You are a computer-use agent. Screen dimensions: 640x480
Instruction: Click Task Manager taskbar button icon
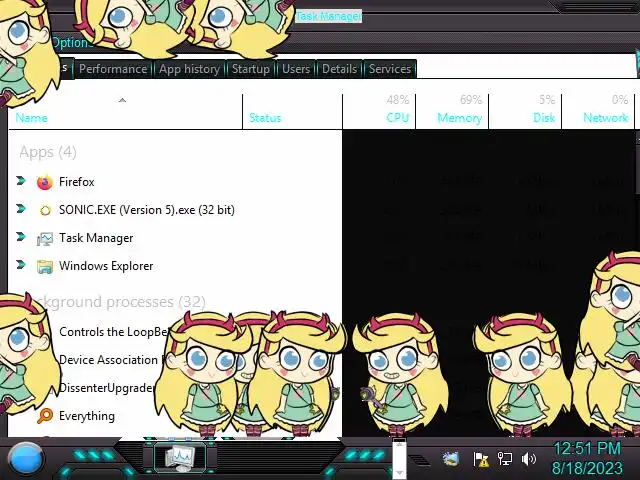[180, 458]
